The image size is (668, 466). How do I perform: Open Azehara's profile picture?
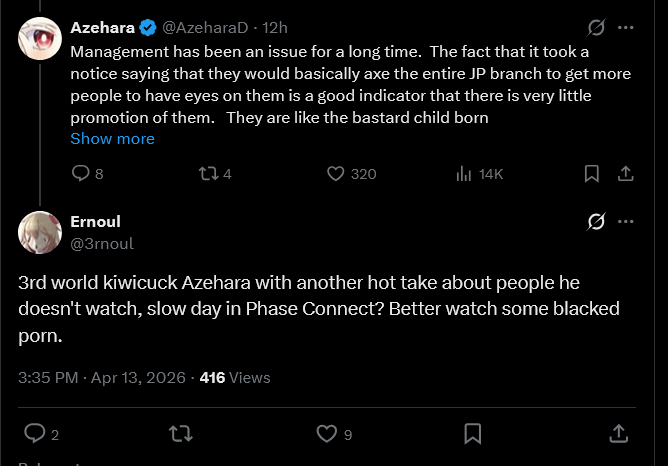point(40,37)
